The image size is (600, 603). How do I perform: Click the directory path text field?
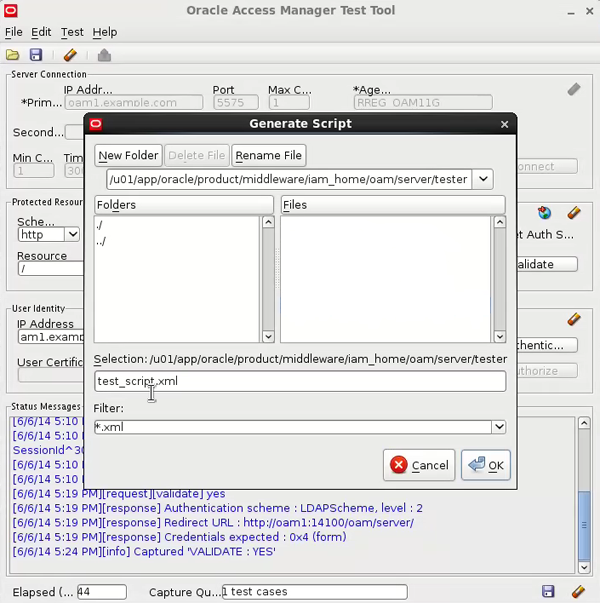(289, 179)
